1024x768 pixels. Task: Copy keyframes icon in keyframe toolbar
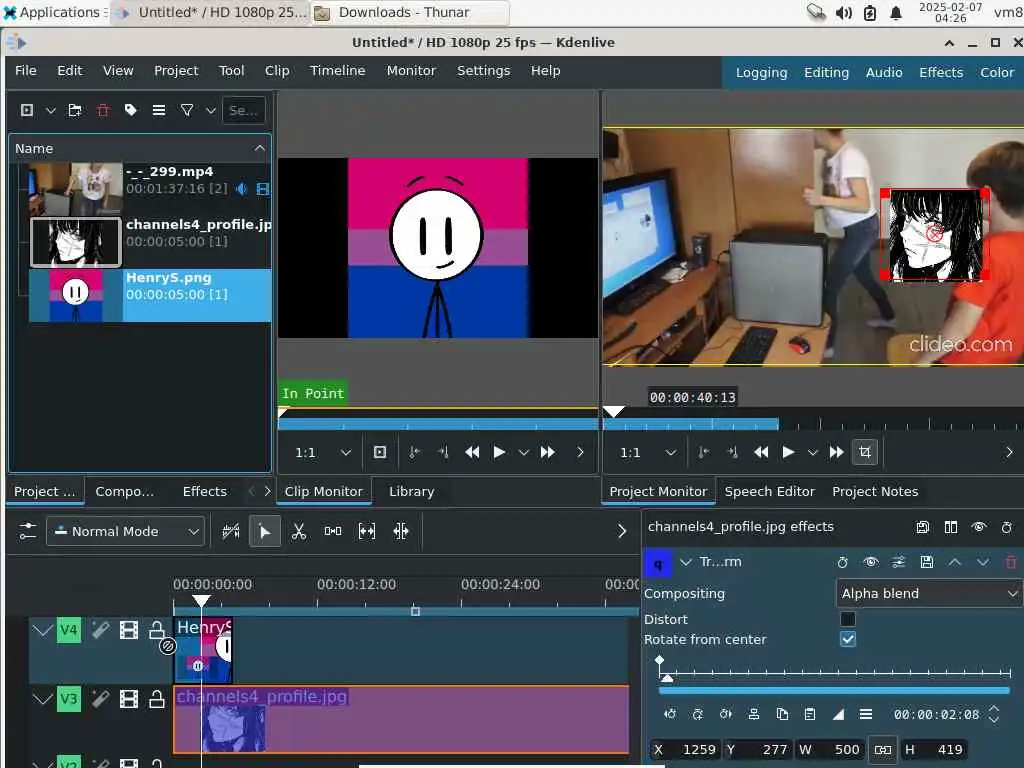[782, 714]
